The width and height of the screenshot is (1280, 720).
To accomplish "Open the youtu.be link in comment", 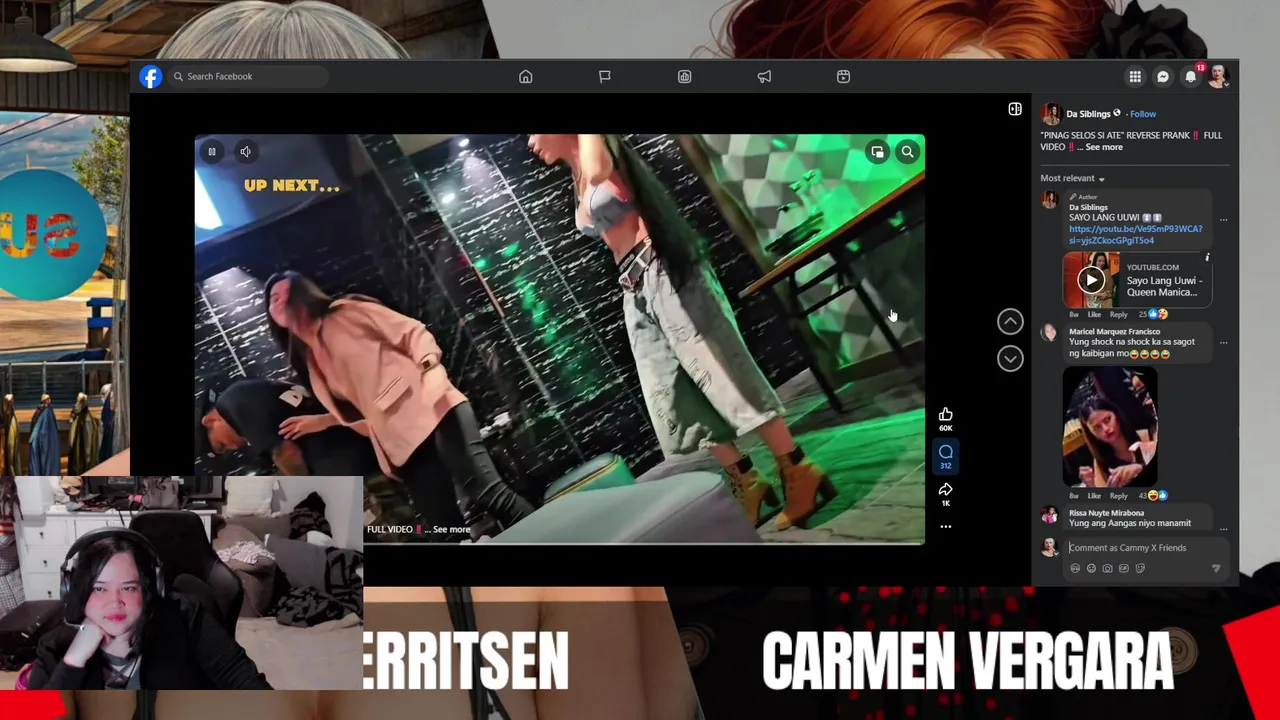I will (x=1135, y=235).
